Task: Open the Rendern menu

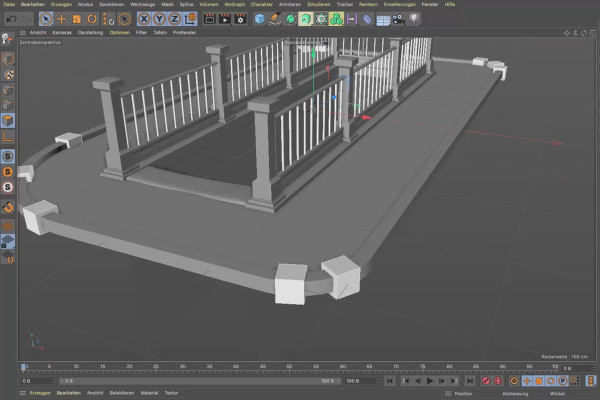Action: click(368, 4)
